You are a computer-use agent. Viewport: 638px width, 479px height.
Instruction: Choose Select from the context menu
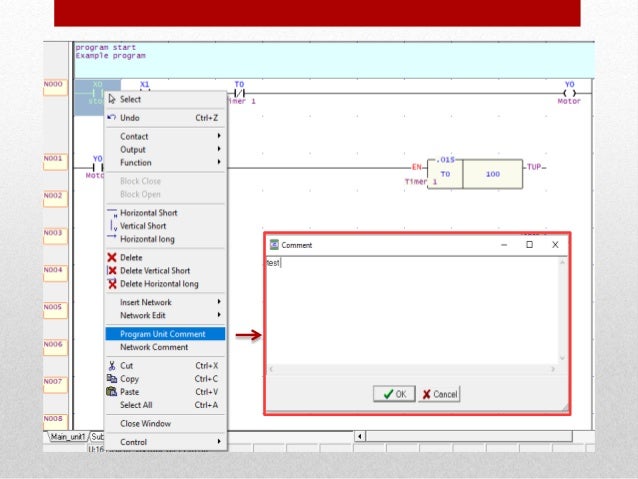(165, 99)
